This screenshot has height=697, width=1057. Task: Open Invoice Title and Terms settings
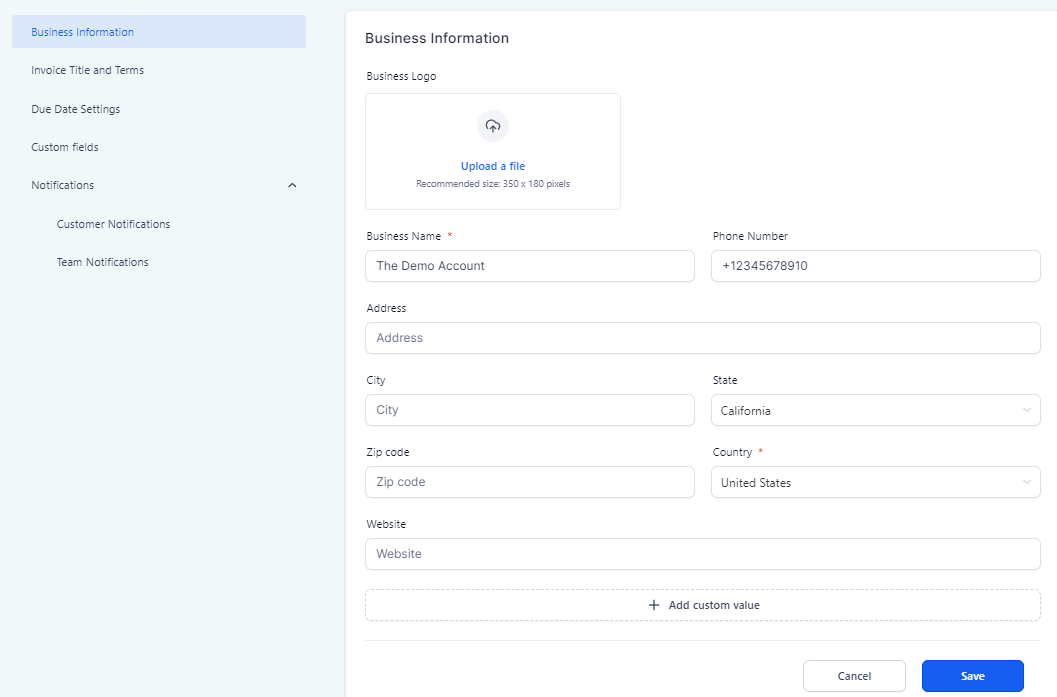click(88, 70)
